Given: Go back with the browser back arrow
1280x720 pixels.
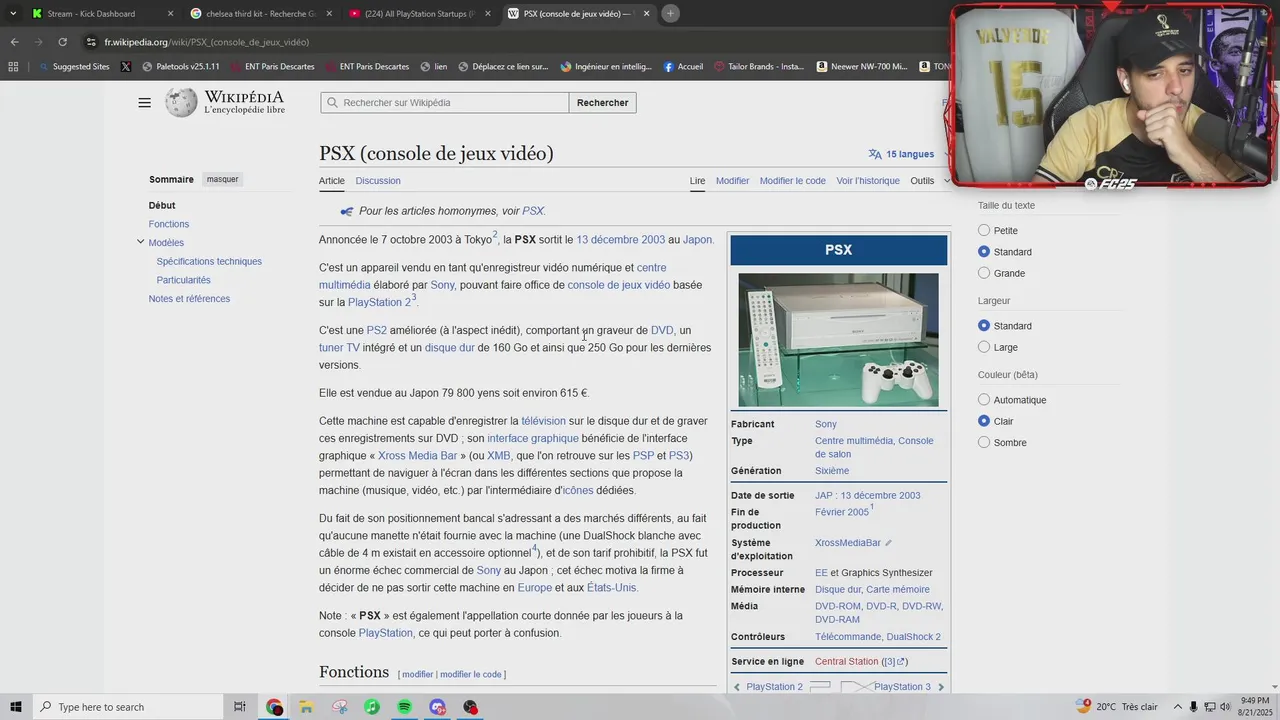Looking at the screenshot, I should 14,42.
